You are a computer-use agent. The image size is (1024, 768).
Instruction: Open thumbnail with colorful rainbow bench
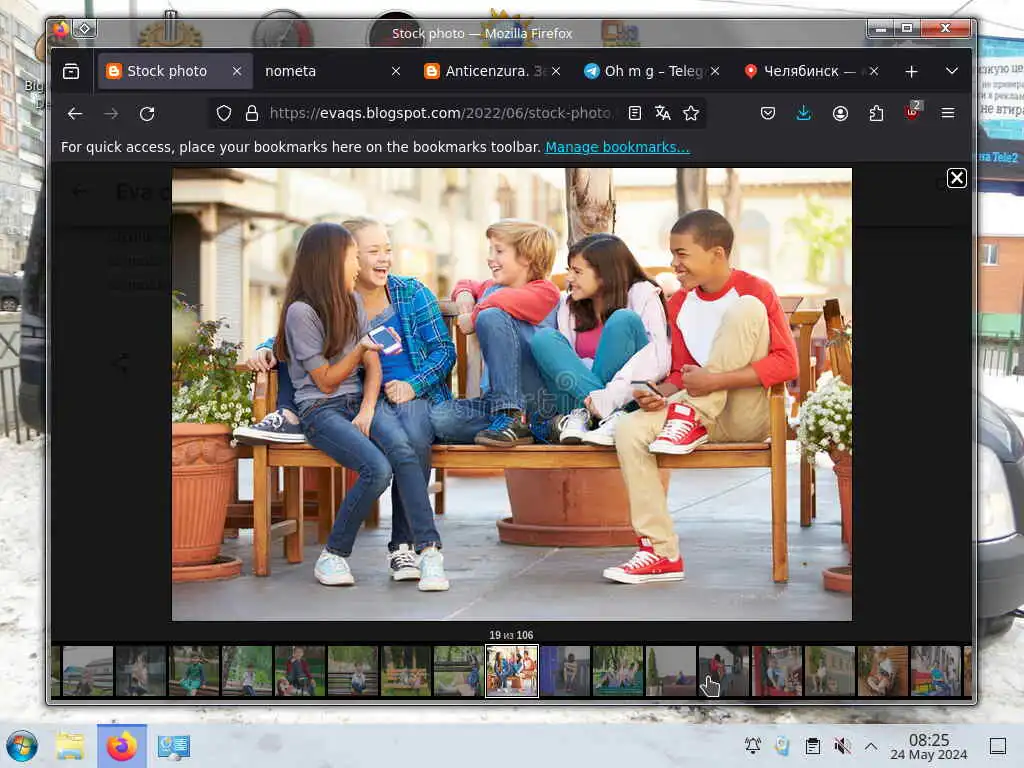pyautogui.click(x=935, y=671)
